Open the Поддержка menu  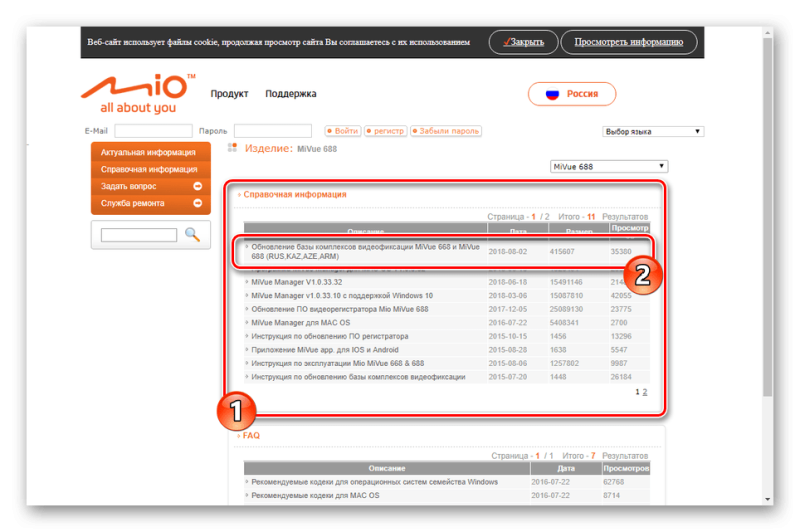[x=290, y=94]
